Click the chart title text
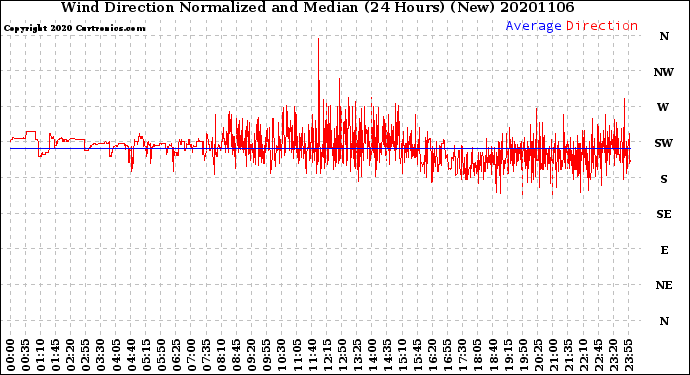This screenshot has width=690, height=375. tap(317, 7)
